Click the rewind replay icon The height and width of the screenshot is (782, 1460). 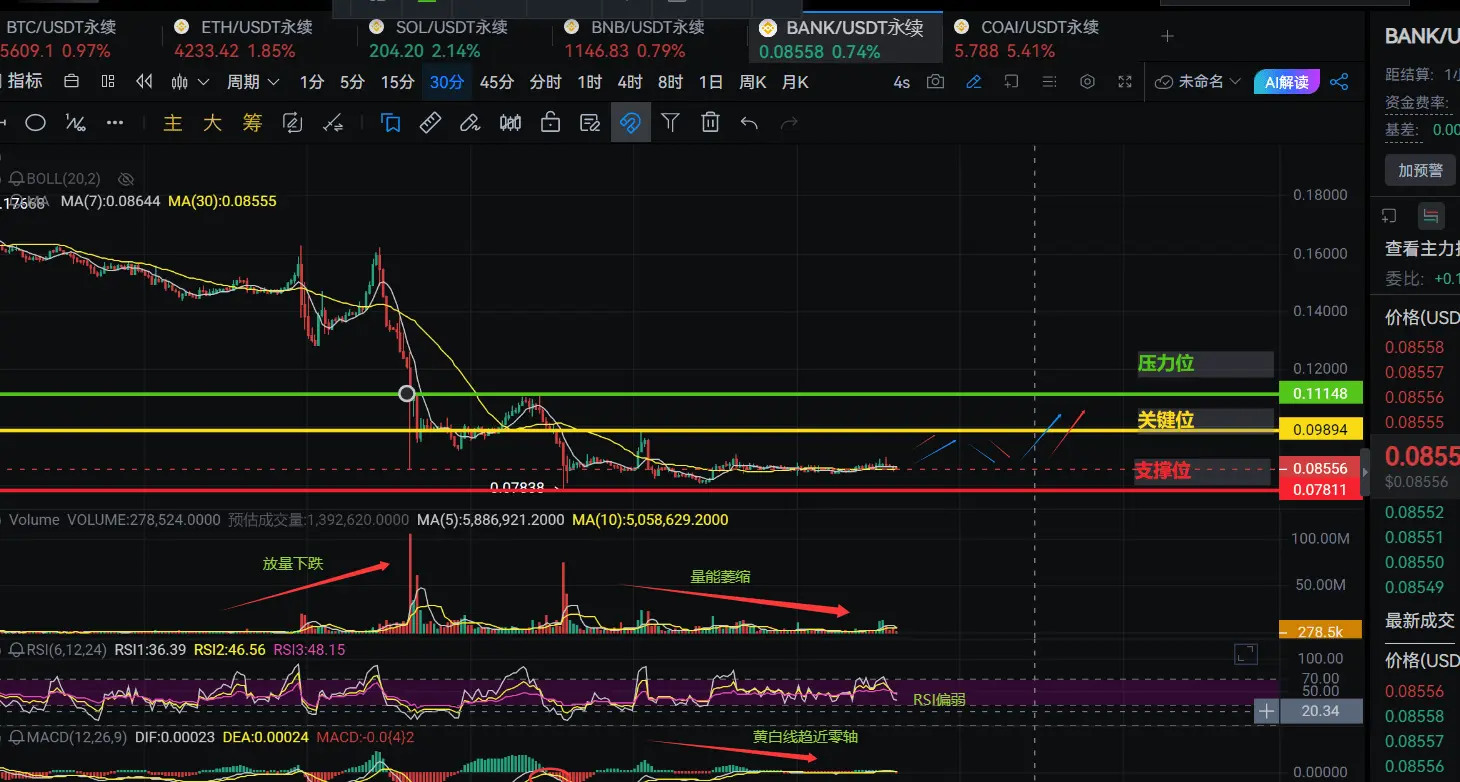pyautogui.click(x=145, y=82)
